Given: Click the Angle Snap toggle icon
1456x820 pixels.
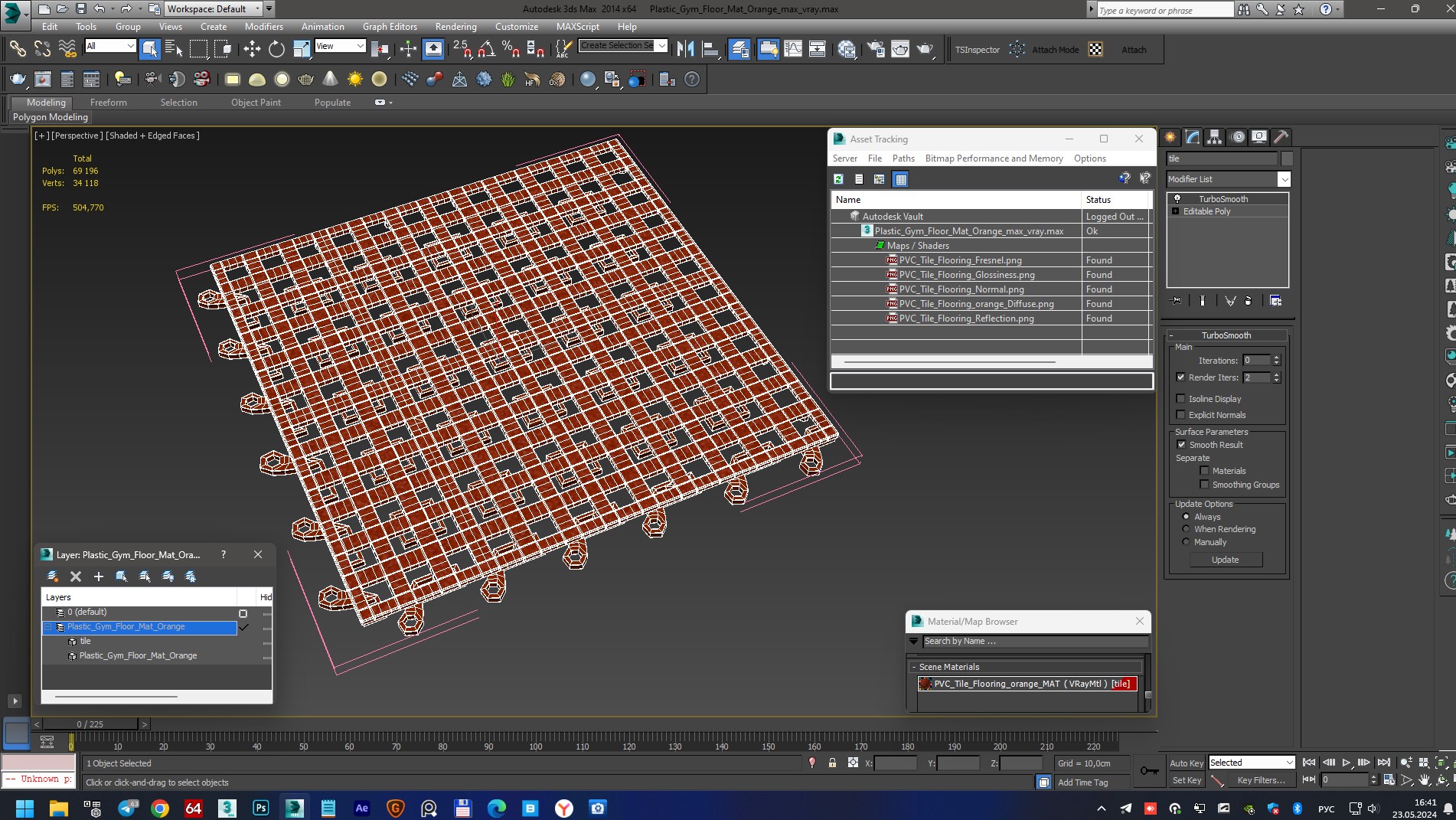Looking at the screenshot, I should point(486,50).
